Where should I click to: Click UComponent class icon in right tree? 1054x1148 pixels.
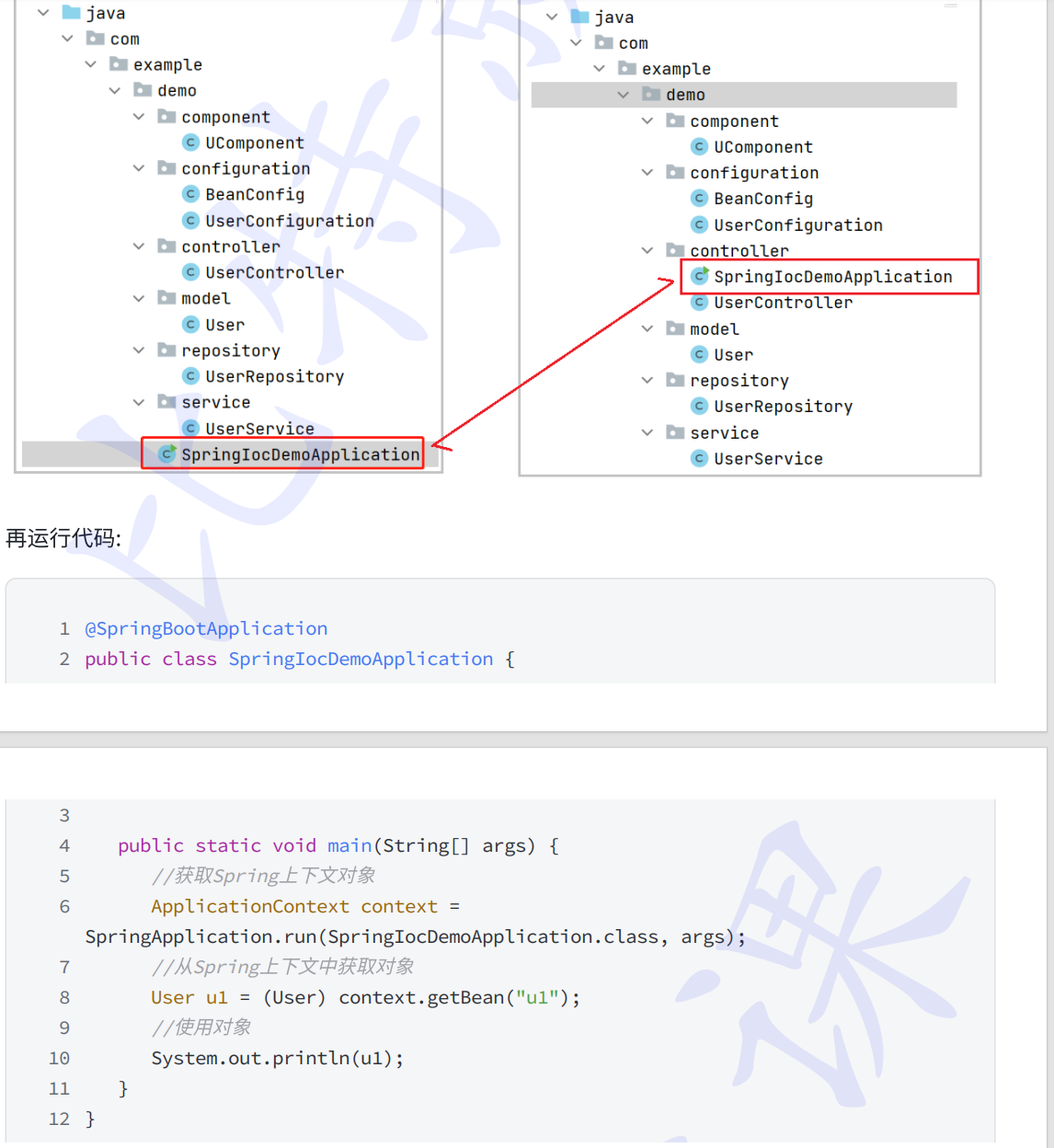[700, 147]
